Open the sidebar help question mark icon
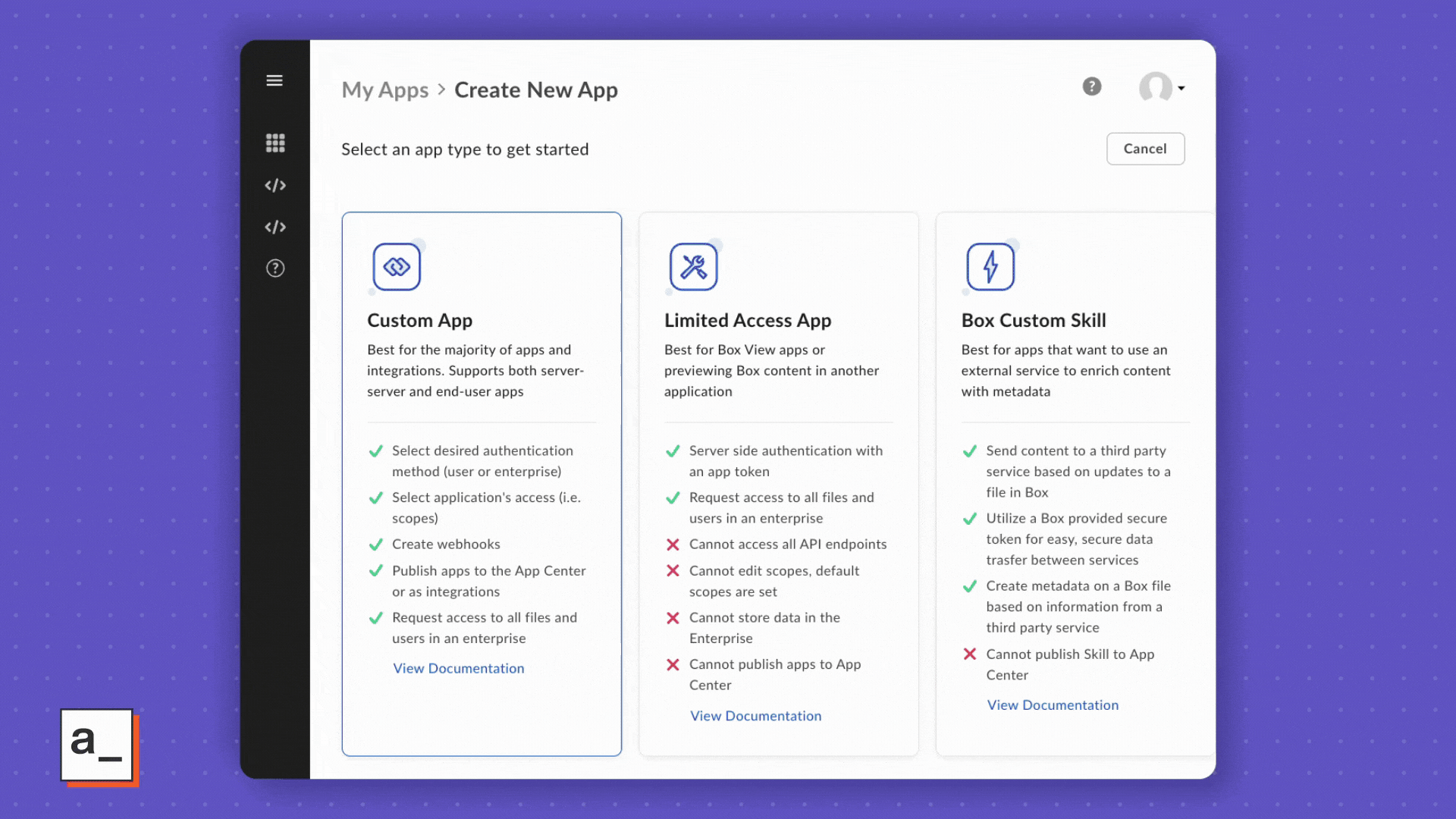 click(275, 268)
